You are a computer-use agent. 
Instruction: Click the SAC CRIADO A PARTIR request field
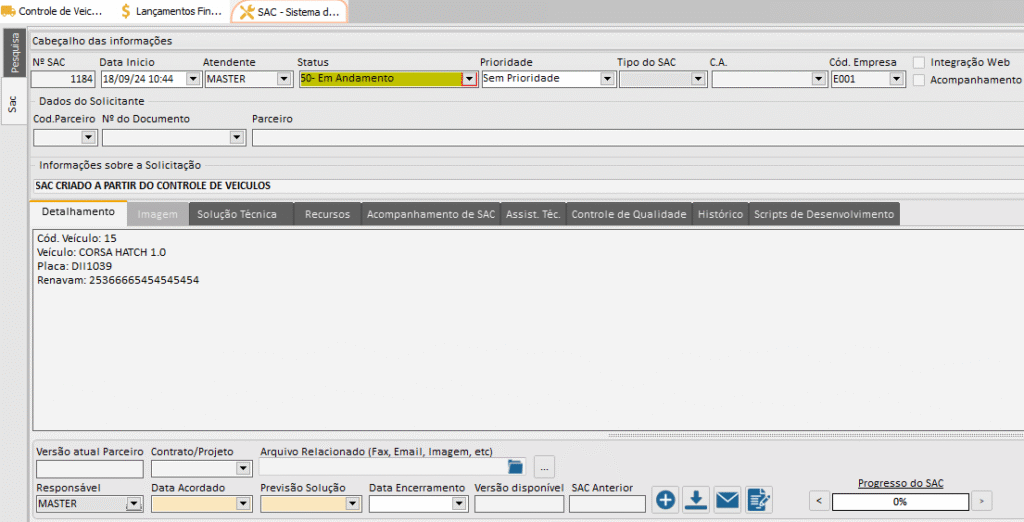coord(528,186)
